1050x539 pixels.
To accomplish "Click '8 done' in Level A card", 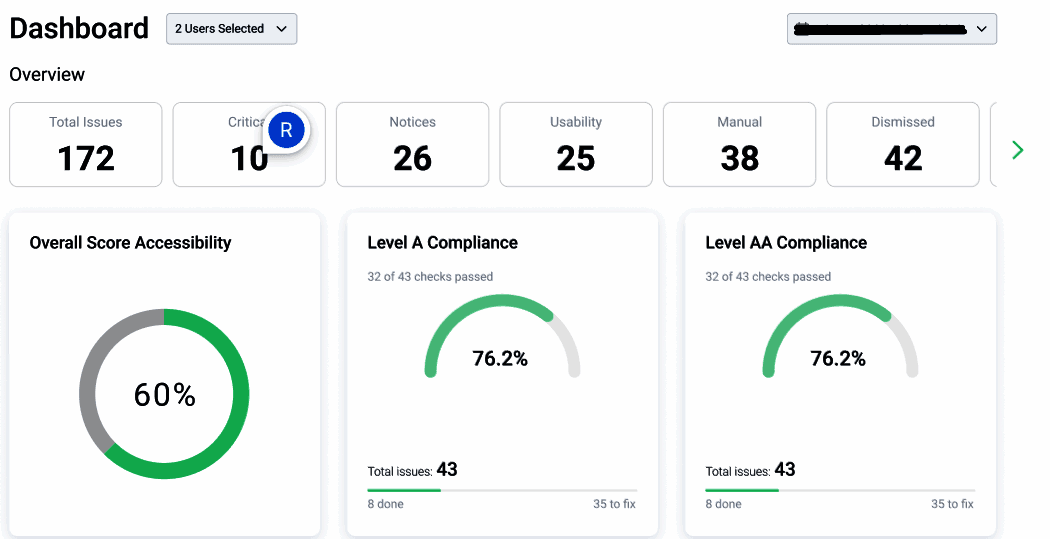I will pos(386,504).
